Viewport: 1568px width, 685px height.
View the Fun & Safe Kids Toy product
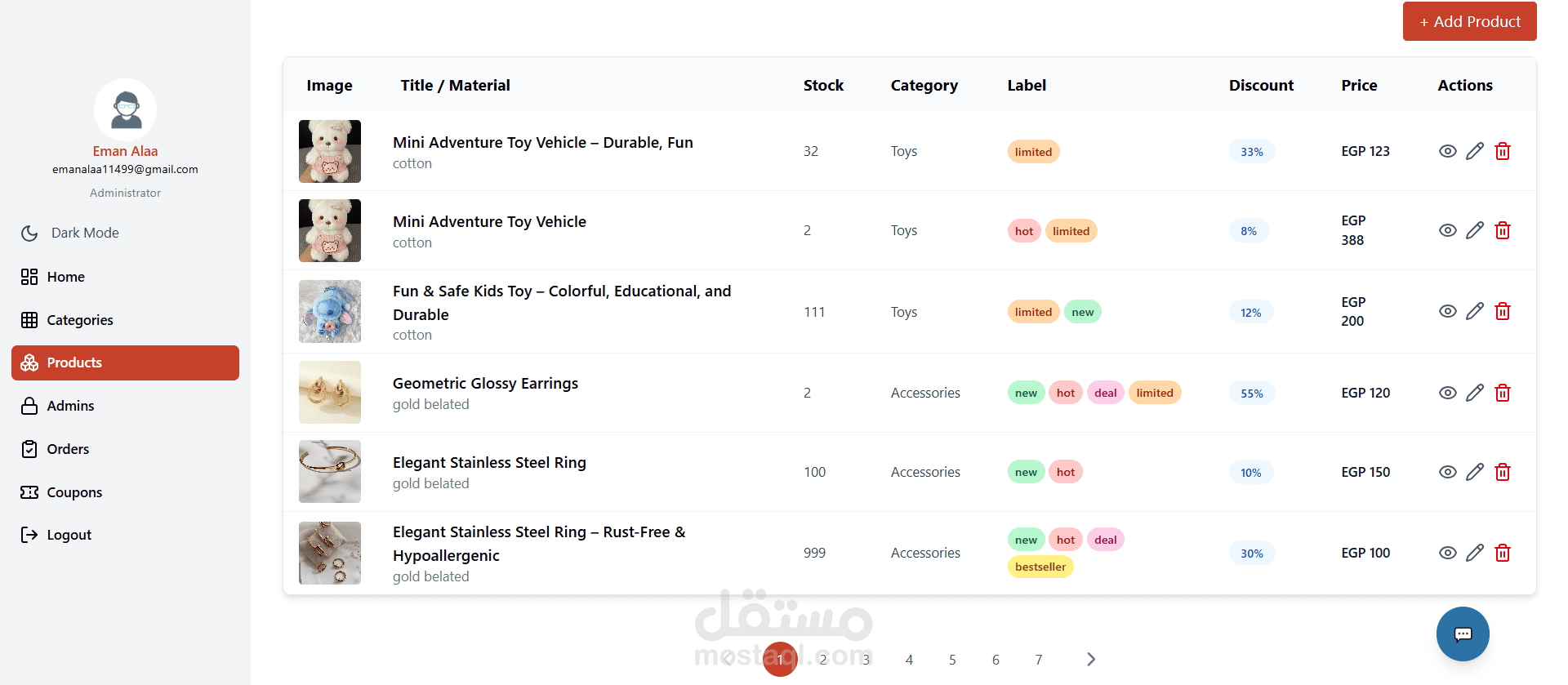click(x=1447, y=311)
